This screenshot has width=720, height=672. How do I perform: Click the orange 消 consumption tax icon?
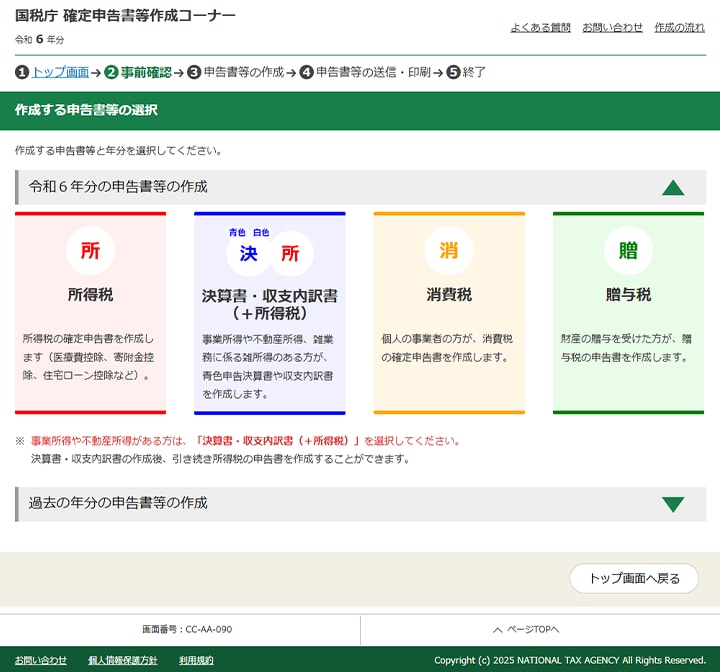449,251
